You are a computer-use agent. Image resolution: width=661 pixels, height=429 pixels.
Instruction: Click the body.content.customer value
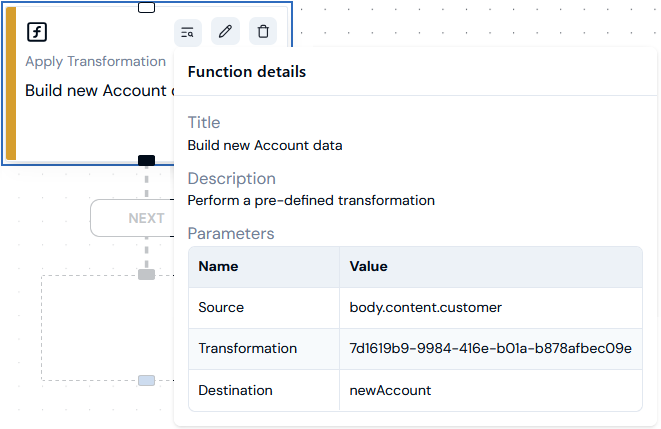click(425, 308)
